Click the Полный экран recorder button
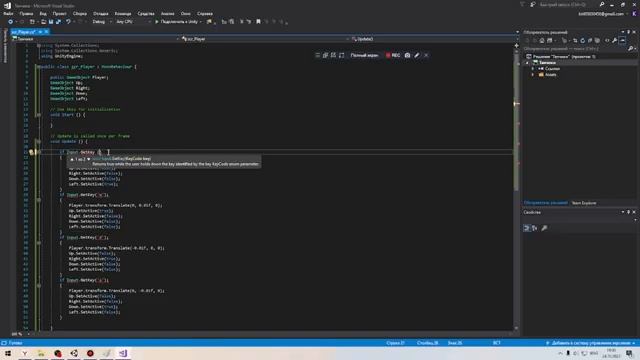Screen dimensions: 640x360 point(364,55)
